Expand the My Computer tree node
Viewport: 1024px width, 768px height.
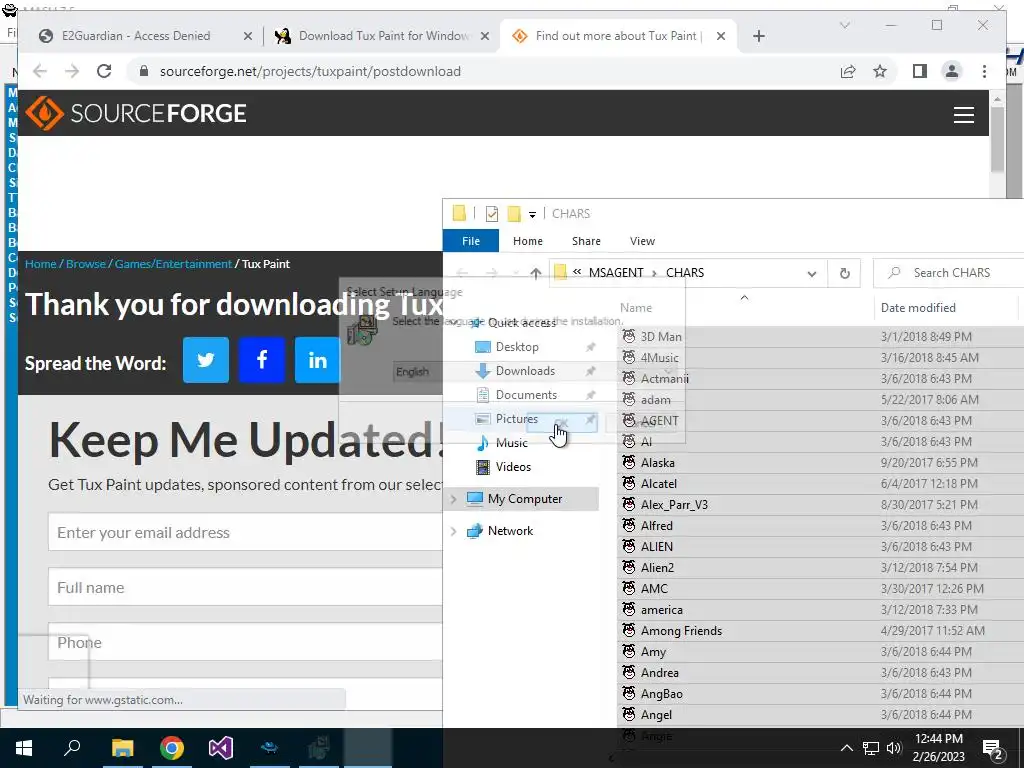pos(453,499)
